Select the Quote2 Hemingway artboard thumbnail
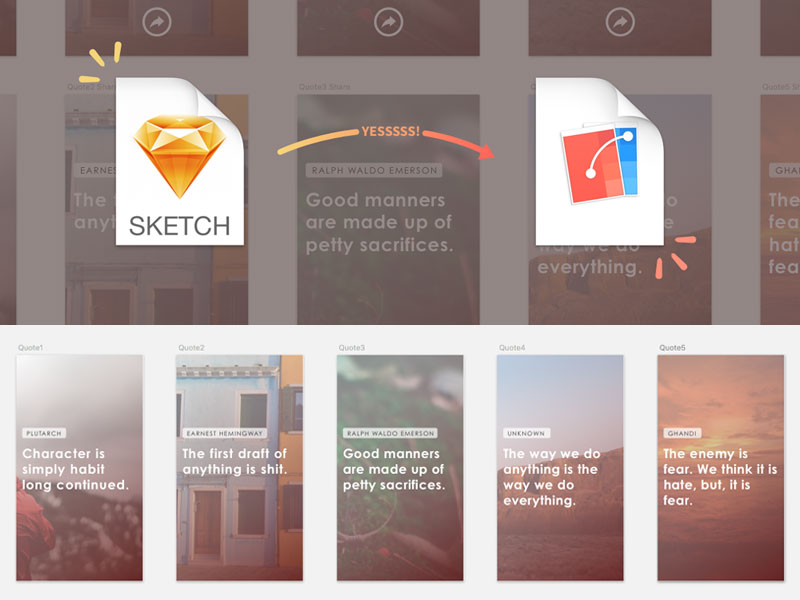 (x=240, y=468)
